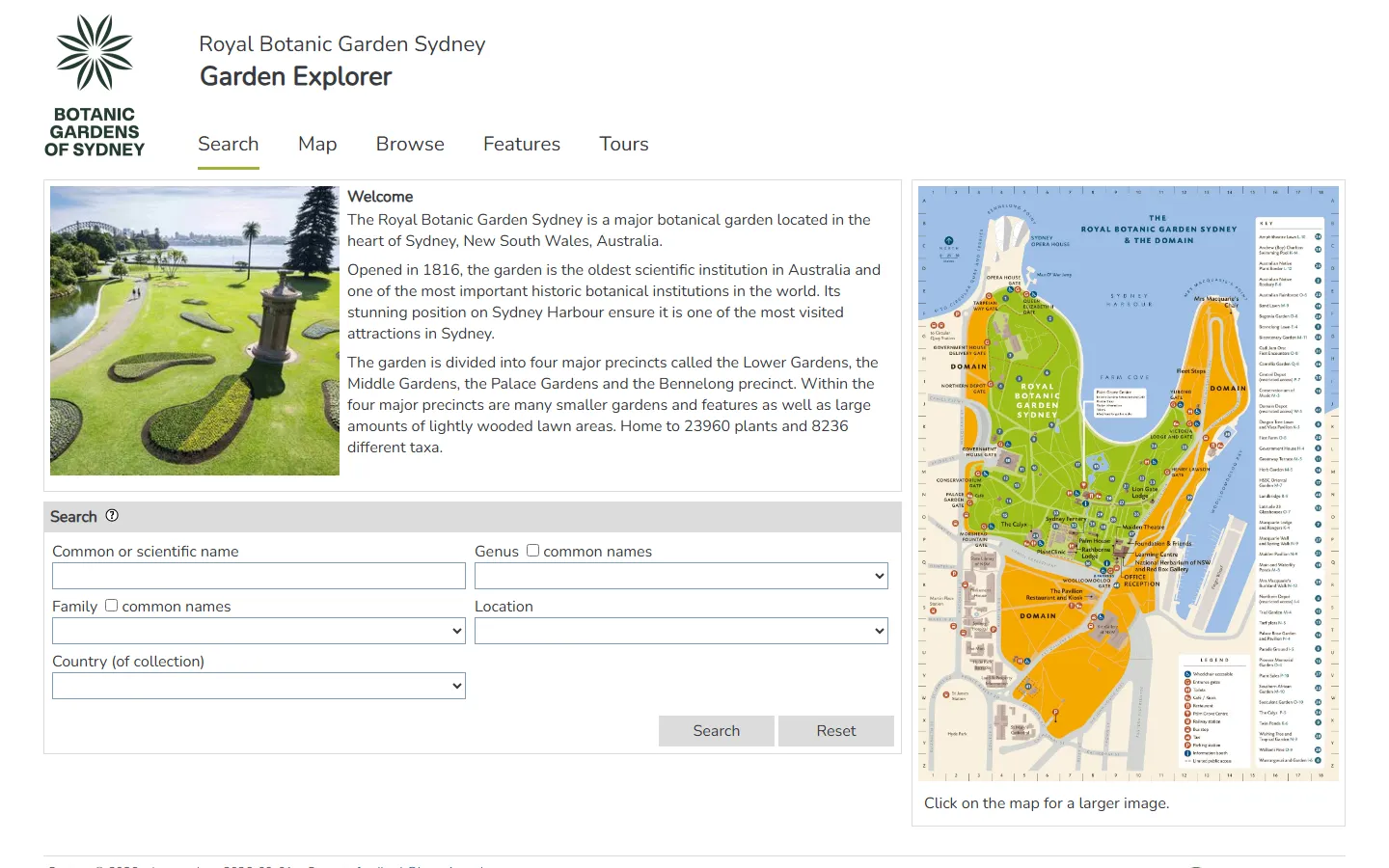The height and width of the screenshot is (868, 1389).
Task: Click the Reset button
Action: (x=836, y=731)
